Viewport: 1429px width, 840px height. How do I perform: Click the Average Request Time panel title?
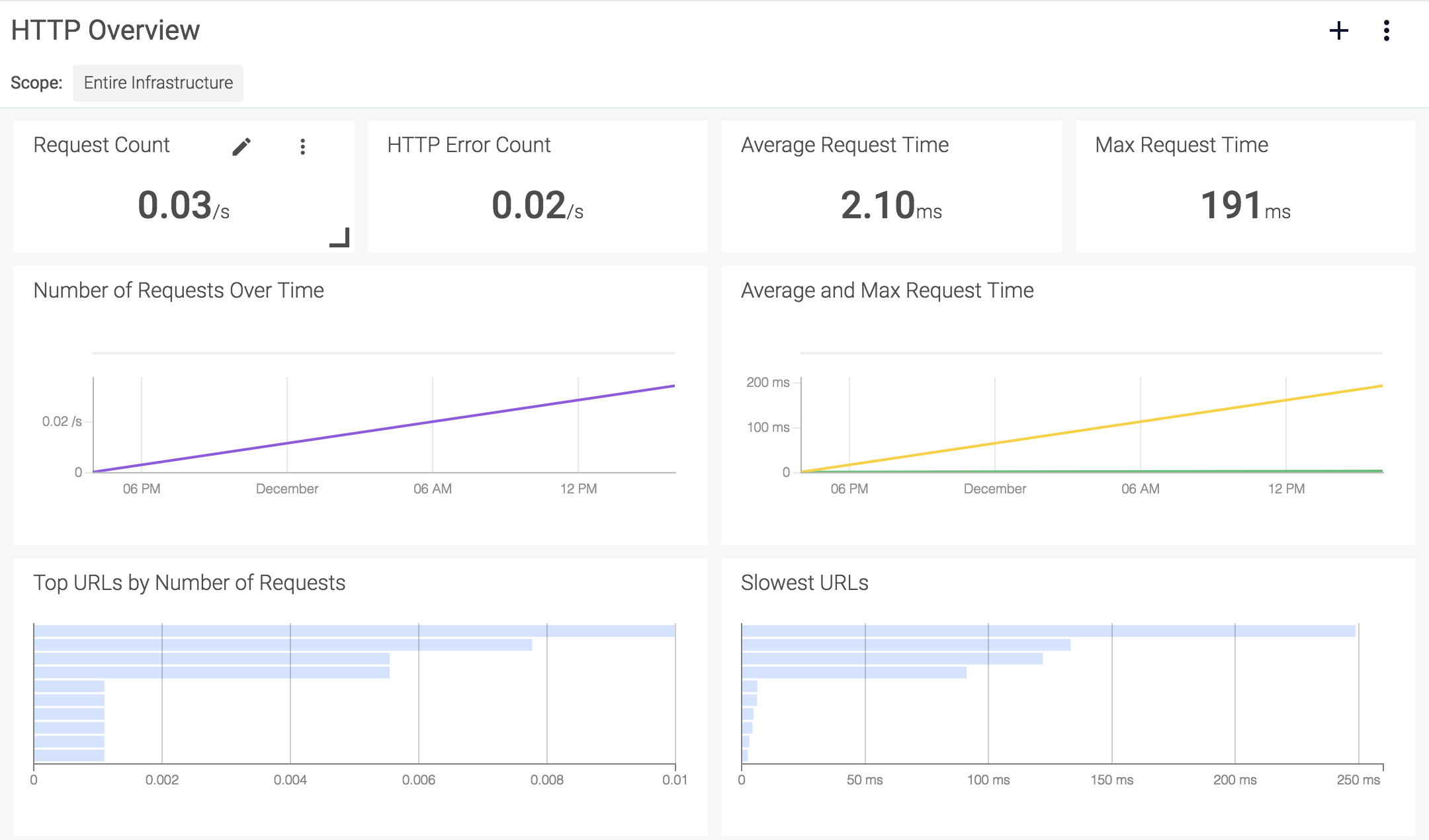pyautogui.click(x=845, y=145)
